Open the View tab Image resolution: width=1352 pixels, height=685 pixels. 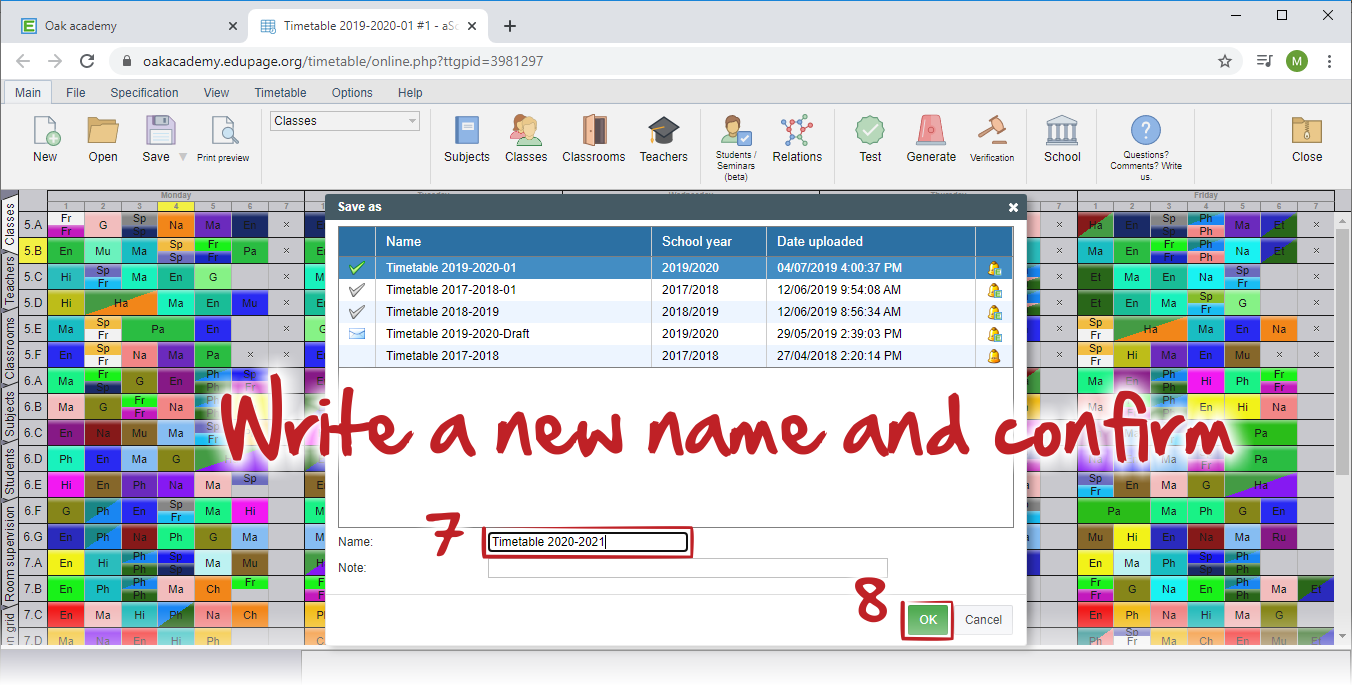click(x=216, y=93)
